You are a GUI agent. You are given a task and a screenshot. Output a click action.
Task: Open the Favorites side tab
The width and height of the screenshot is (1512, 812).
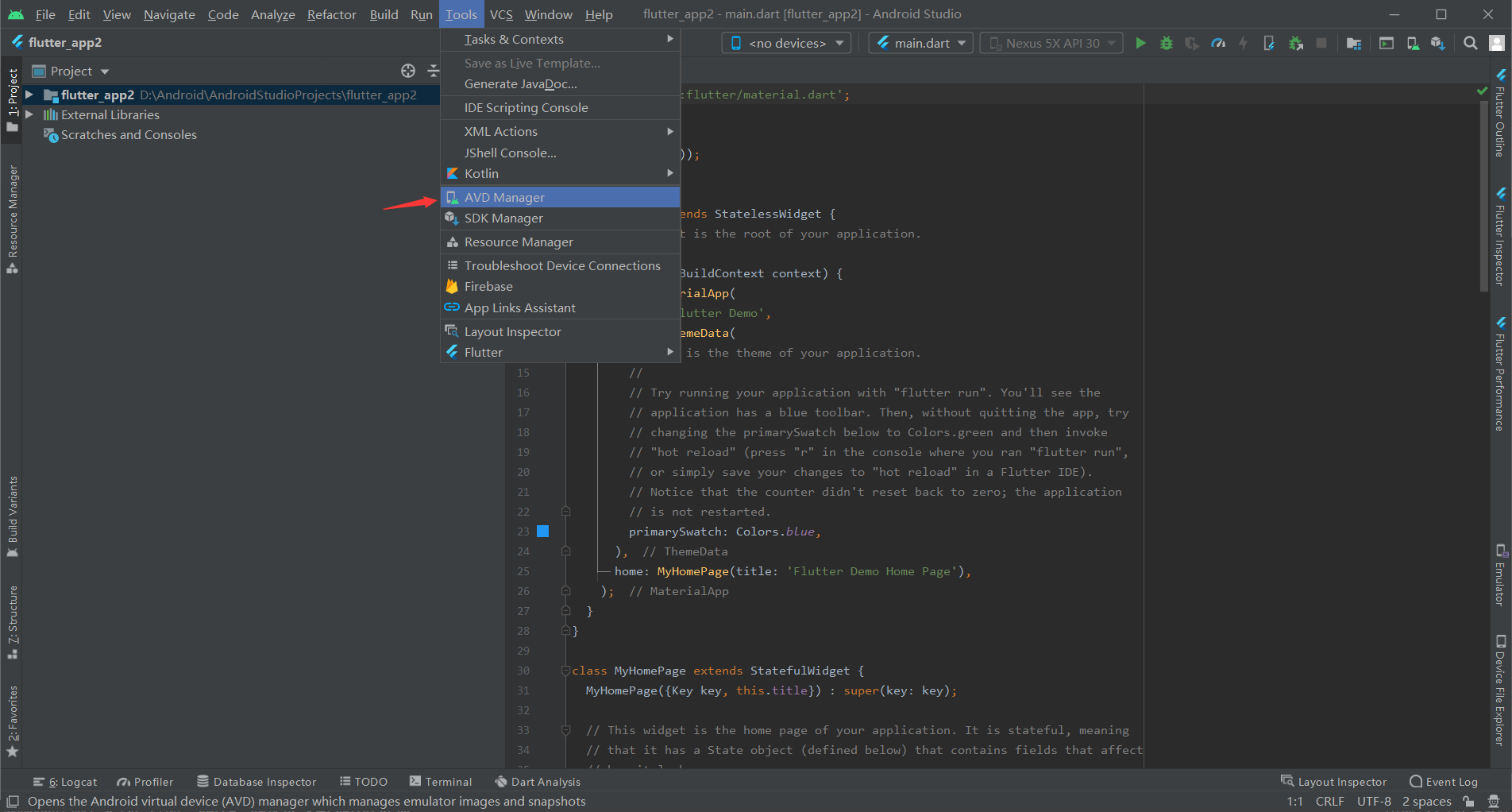(x=12, y=721)
